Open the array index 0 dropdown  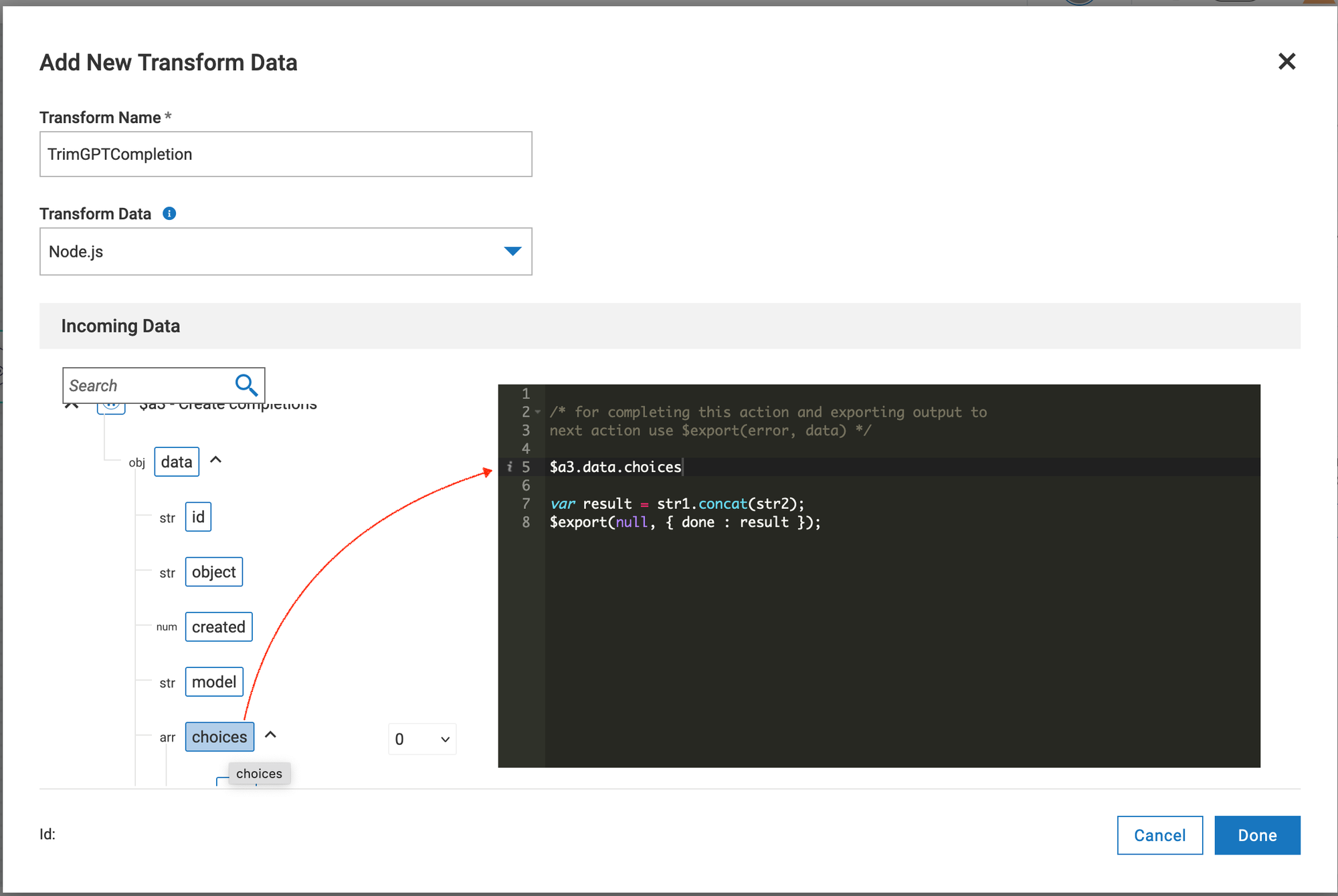tap(422, 739)
